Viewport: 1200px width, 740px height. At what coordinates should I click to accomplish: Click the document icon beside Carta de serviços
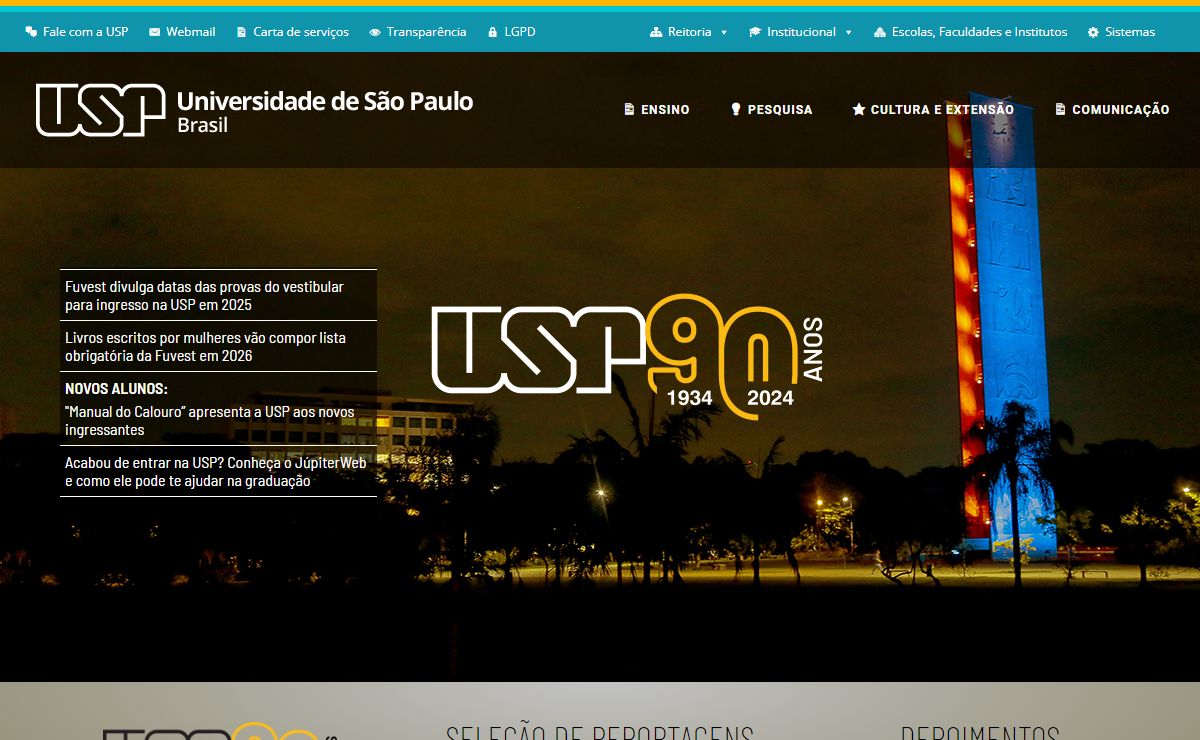(x=241, y=32)
